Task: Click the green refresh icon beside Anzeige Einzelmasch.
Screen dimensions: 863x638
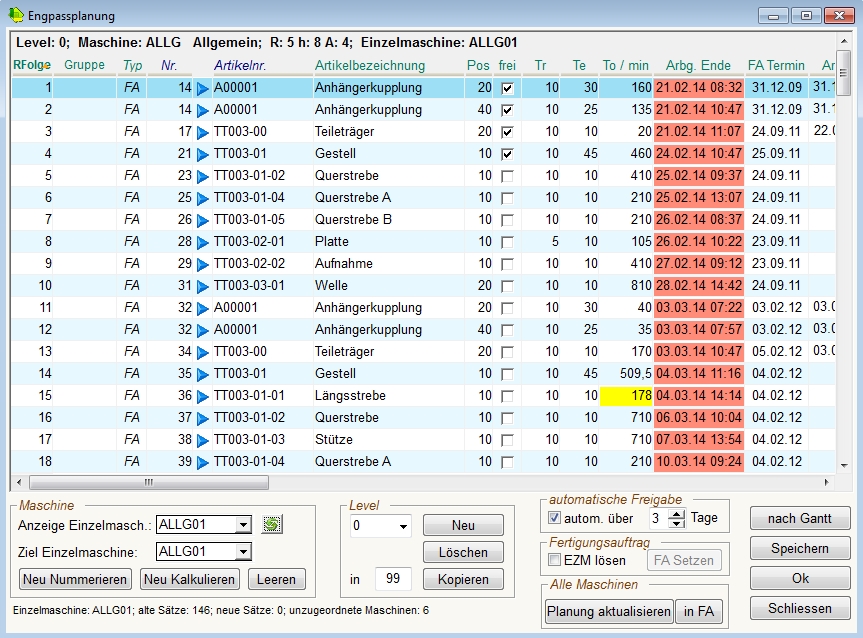Action: coord(270,524)
